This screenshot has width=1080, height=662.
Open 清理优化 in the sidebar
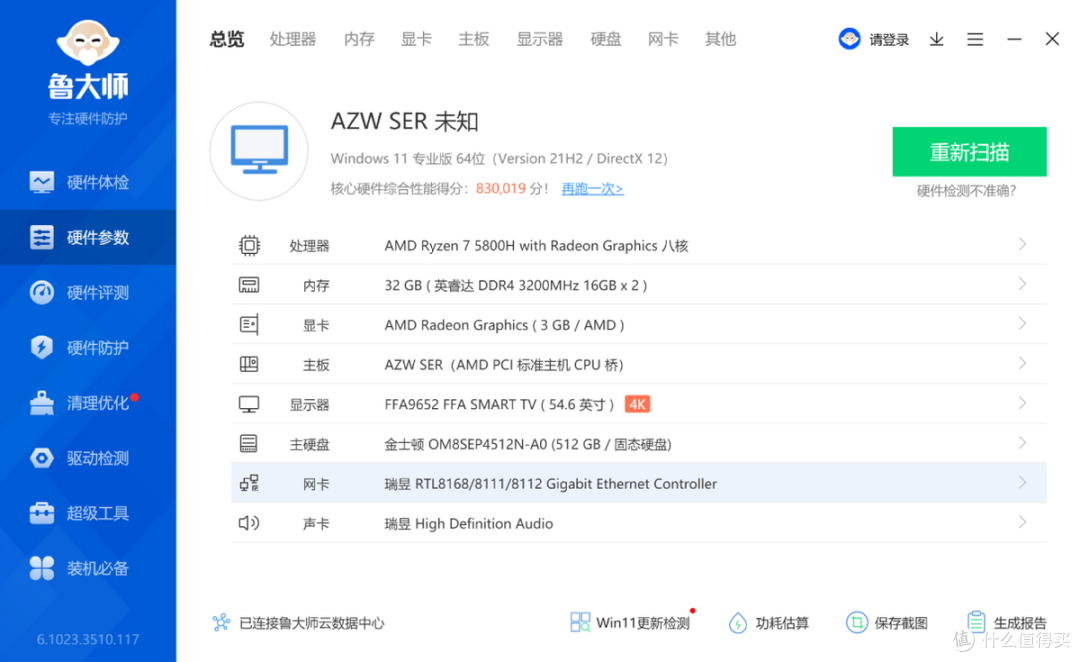[88, 403]
